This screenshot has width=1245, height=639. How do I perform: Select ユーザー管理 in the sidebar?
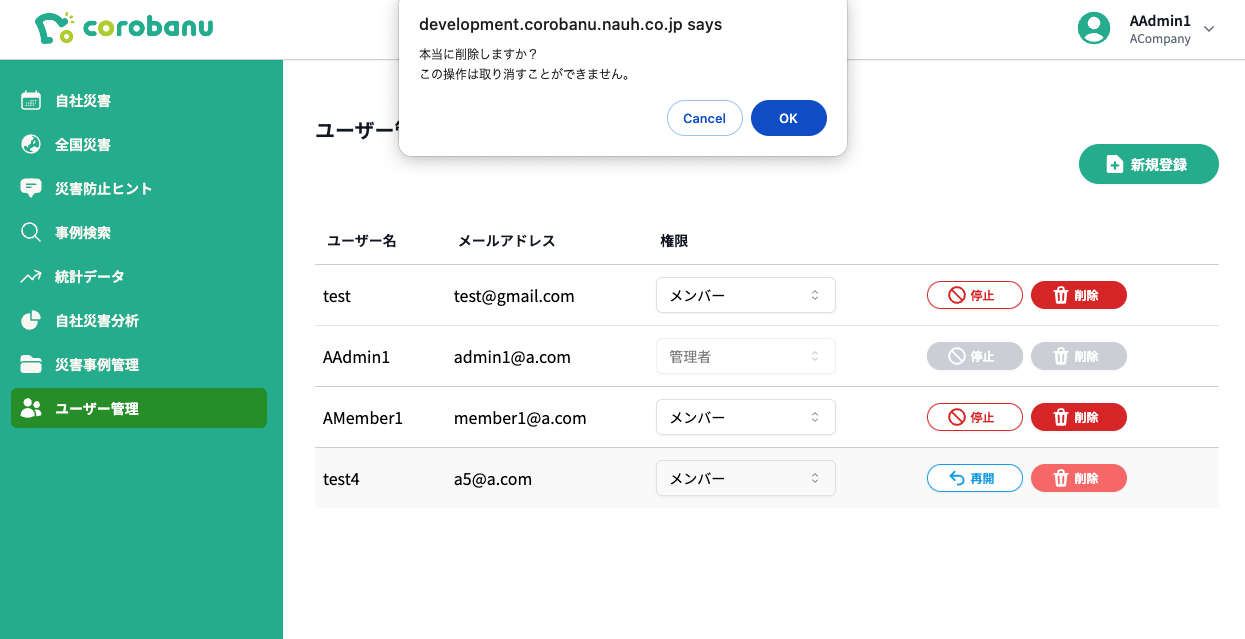click(x=139, y=408)
